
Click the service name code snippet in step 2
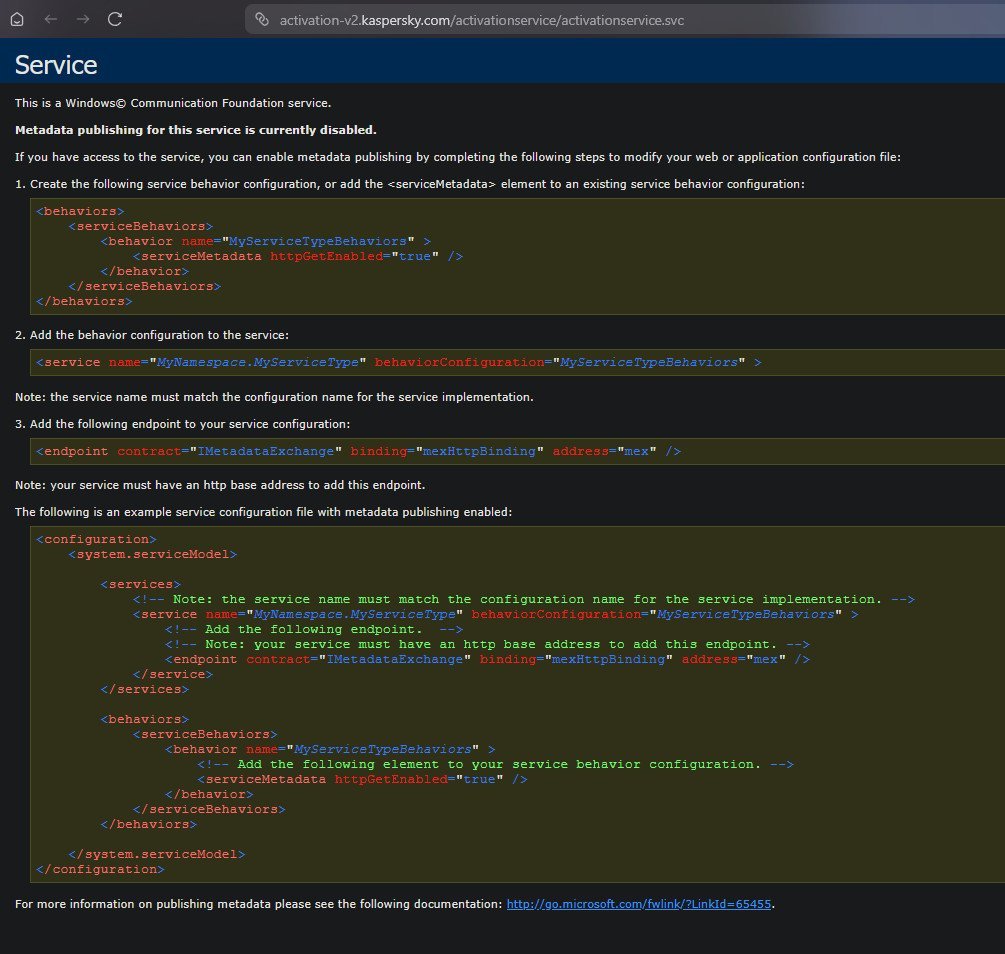[x=398, y=362]
